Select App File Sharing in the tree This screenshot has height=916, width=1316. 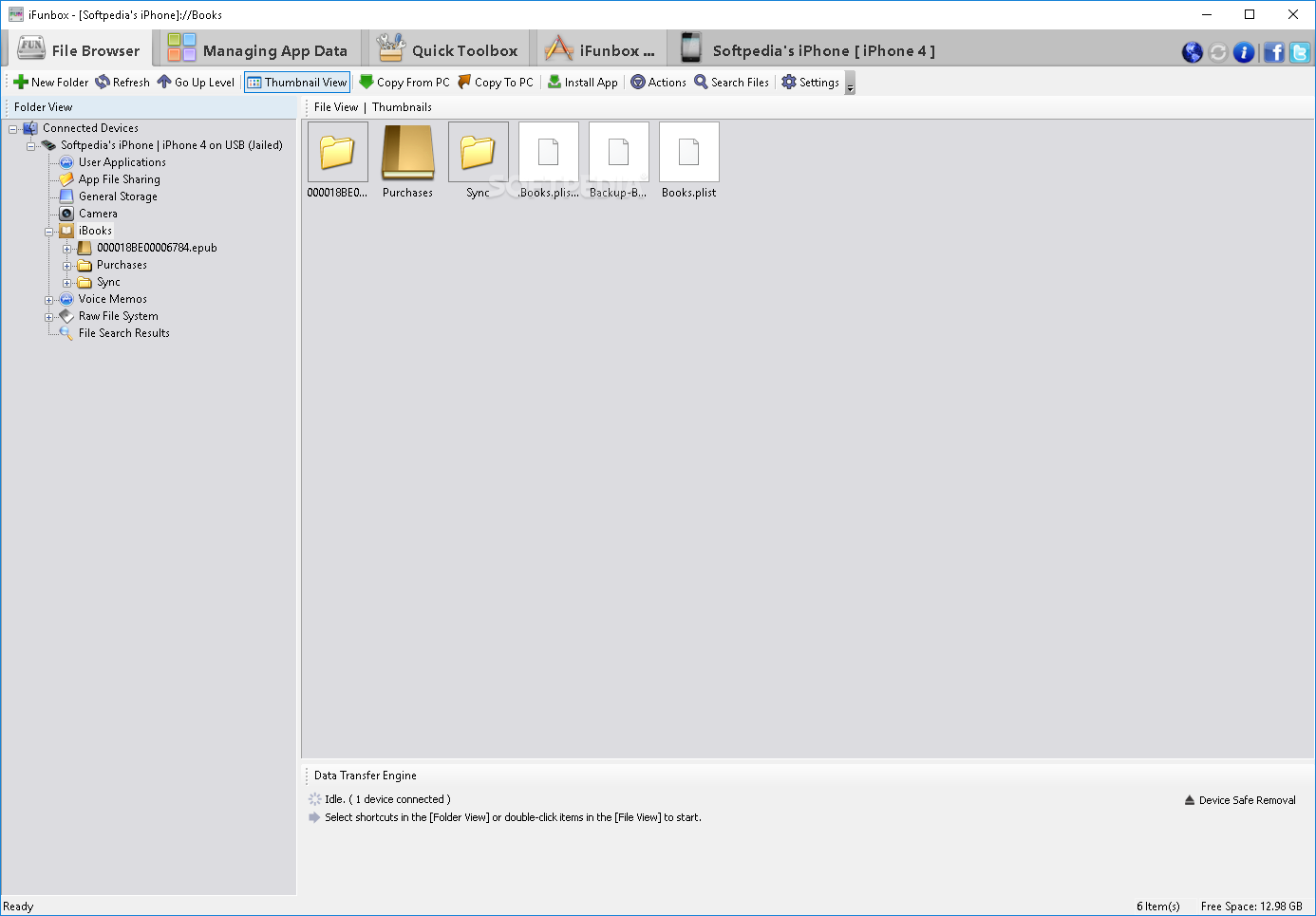coord(119,179)
